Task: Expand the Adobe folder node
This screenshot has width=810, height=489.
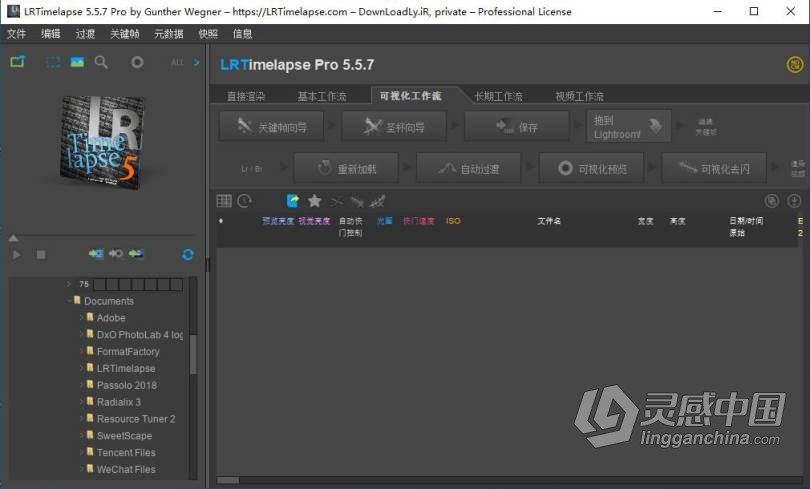Action: 82,318
